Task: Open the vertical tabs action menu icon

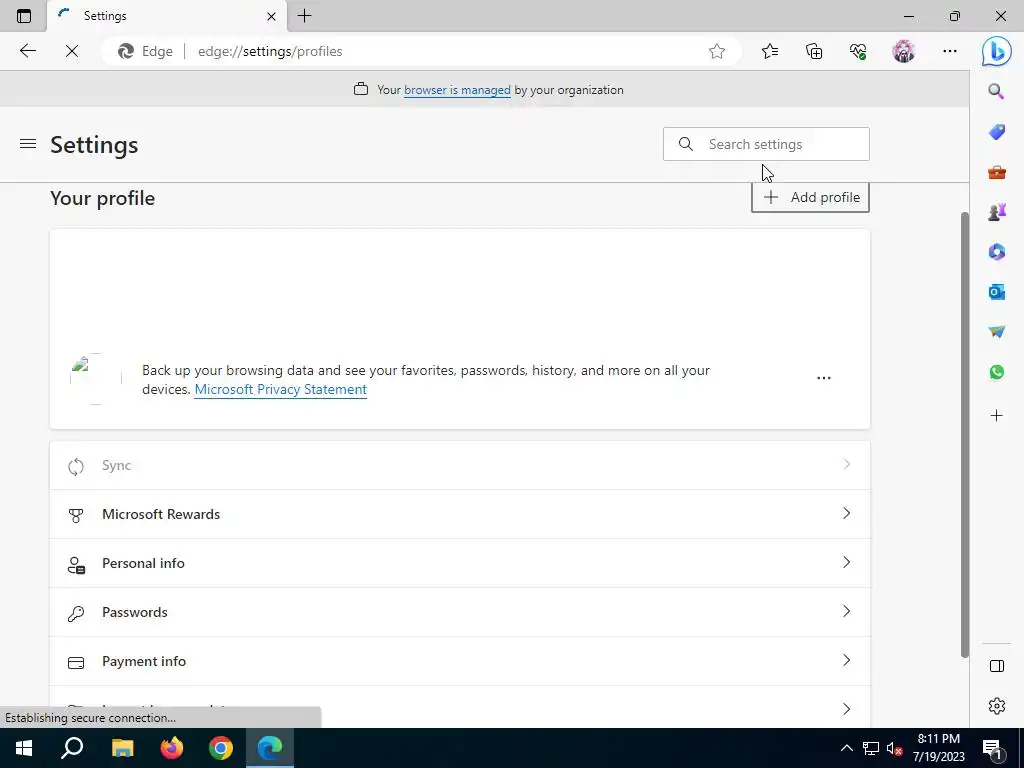Action: pos(24,16)
